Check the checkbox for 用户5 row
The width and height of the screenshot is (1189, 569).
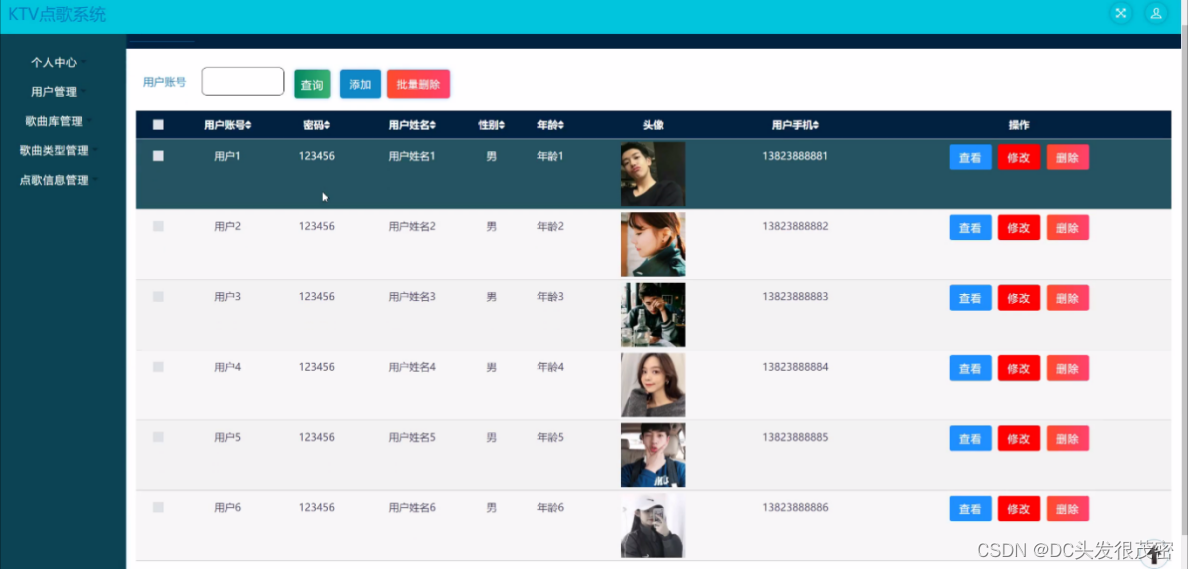[x=158, y=437]
